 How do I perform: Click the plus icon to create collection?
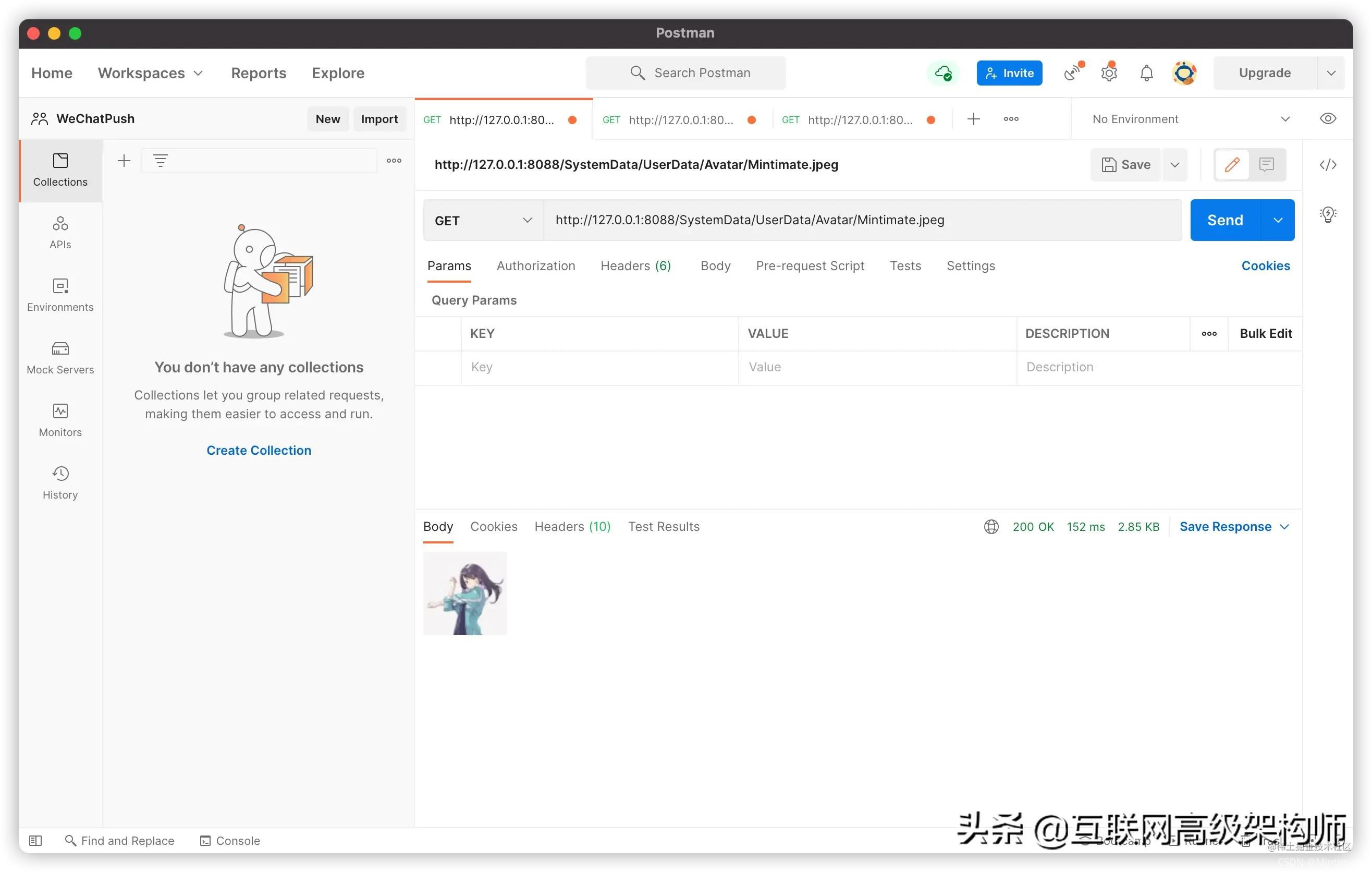click(124, 161)
